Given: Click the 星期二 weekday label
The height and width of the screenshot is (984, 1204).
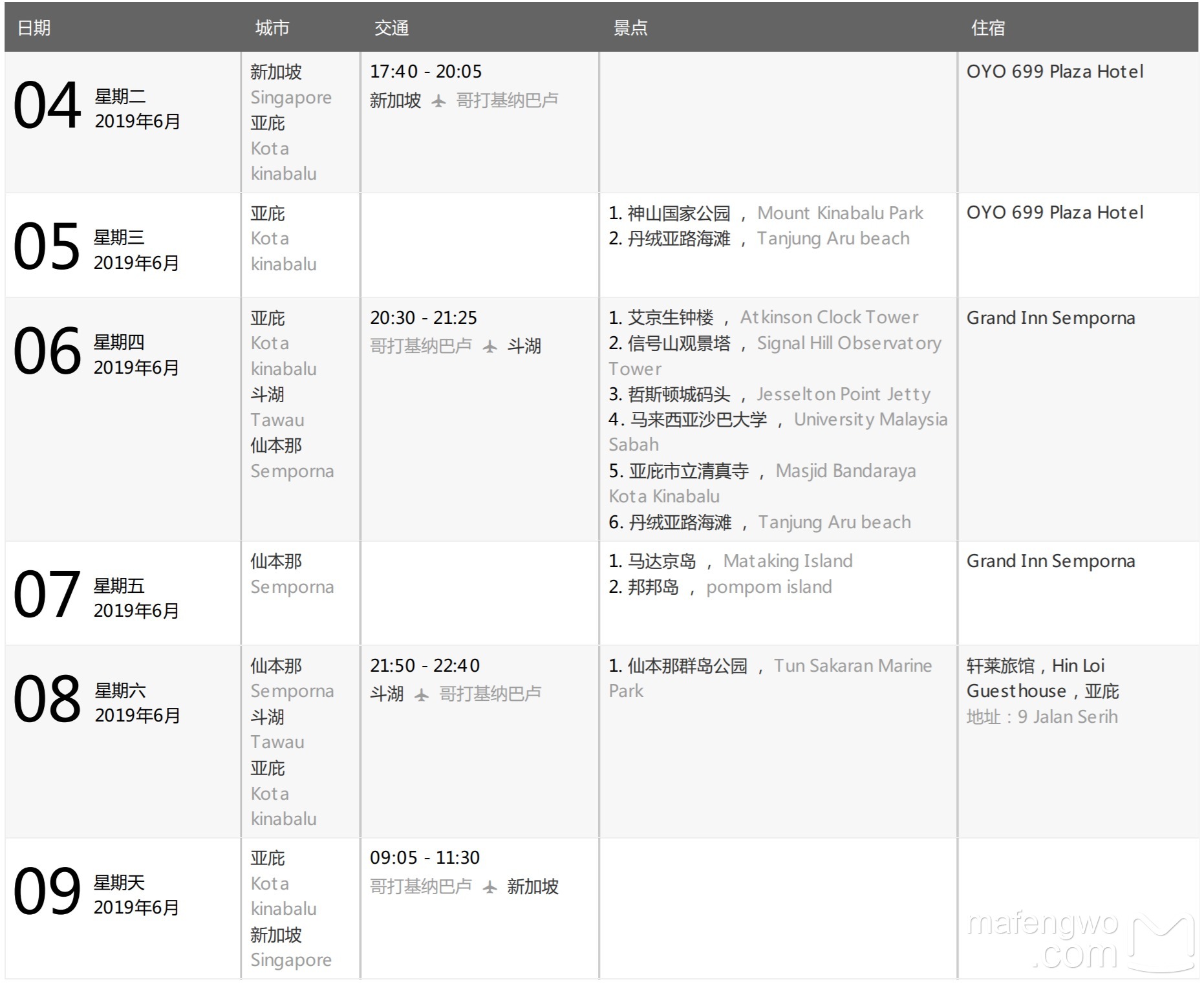Looking at the screenshot, I should (120, 96).
